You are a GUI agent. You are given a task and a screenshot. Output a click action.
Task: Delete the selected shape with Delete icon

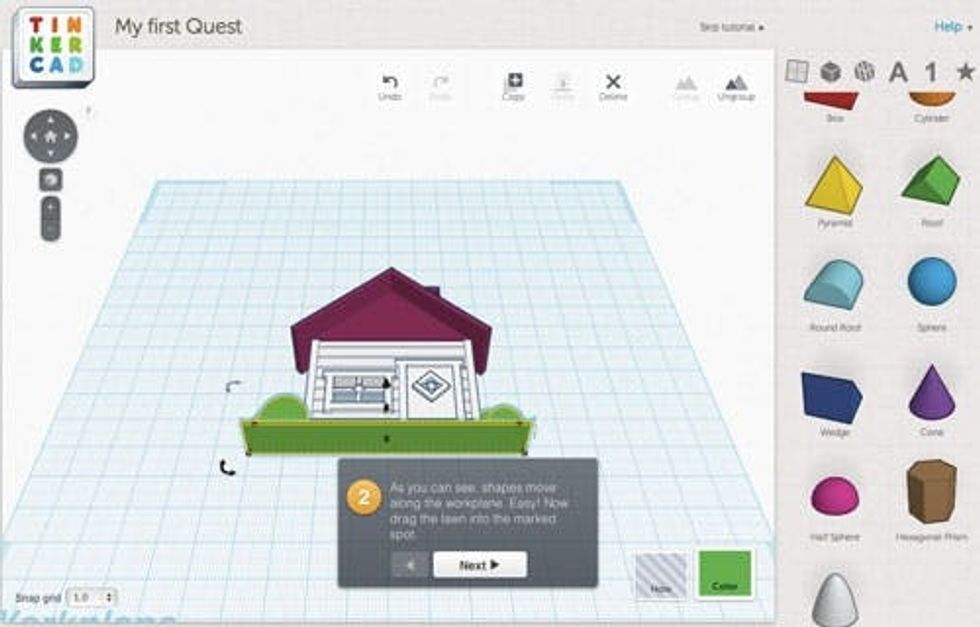613,86
